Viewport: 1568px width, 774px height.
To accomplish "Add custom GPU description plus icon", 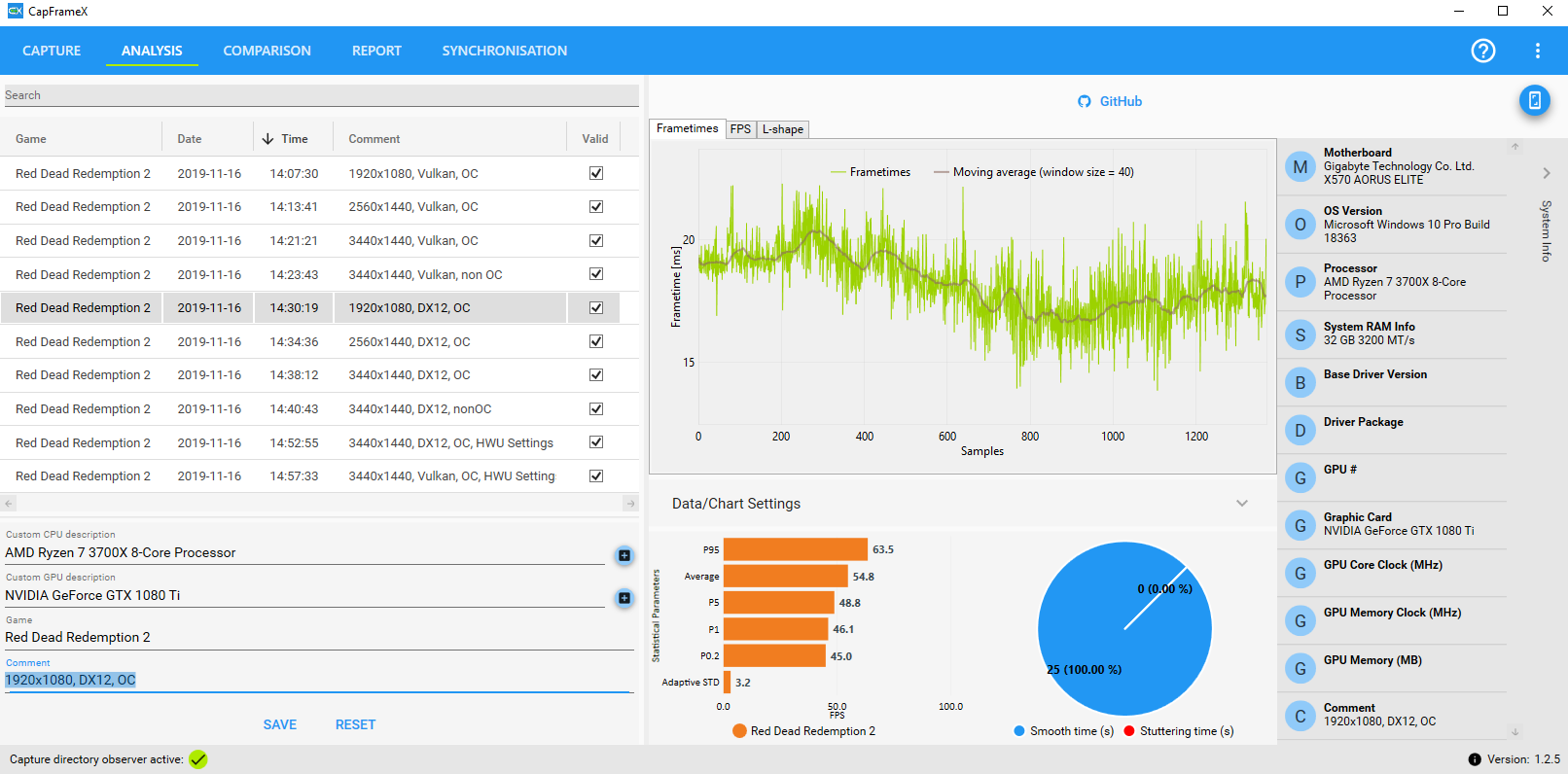I will point(624,598).
